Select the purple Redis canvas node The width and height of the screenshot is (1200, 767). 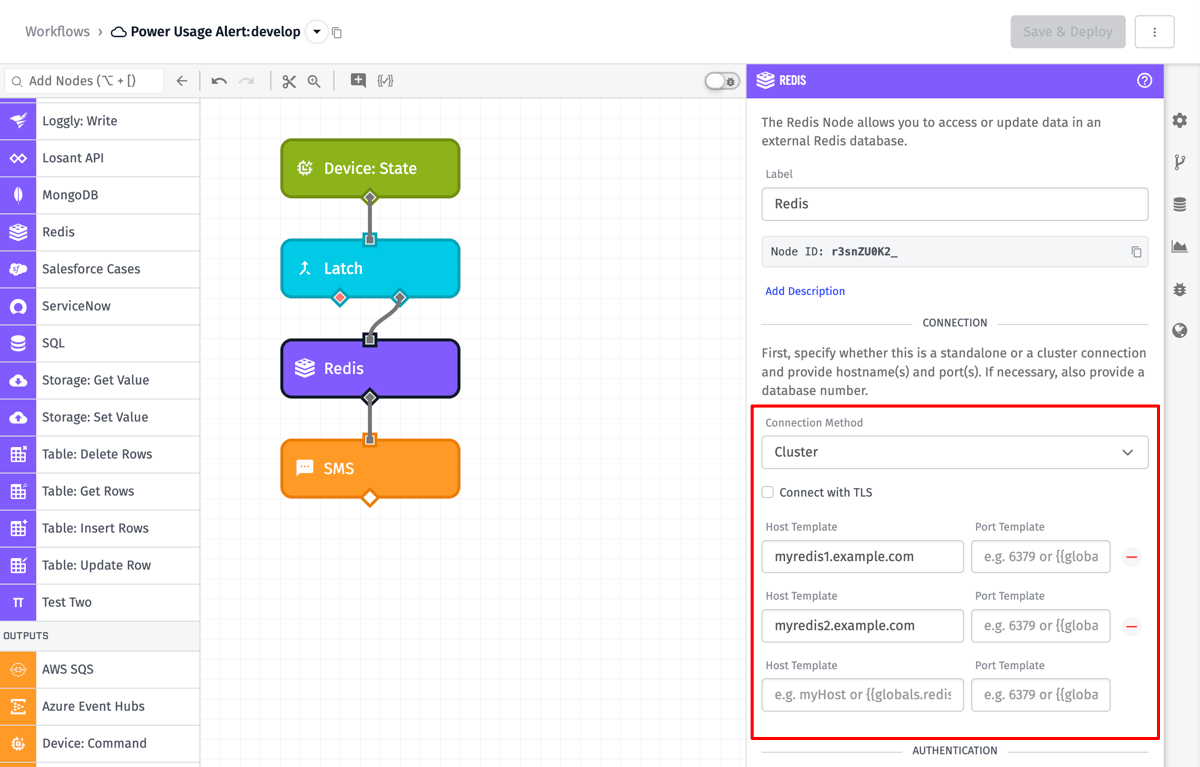[370, 368]
